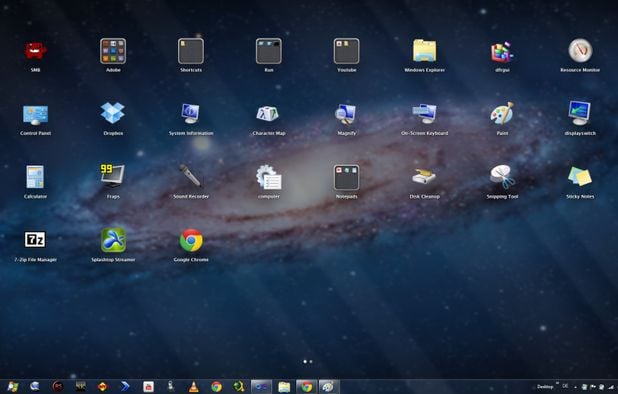Image resolution: width=618 pixels, height=394 pixels.
Task: Launch Resource Monitor
Action: (580, 50)
